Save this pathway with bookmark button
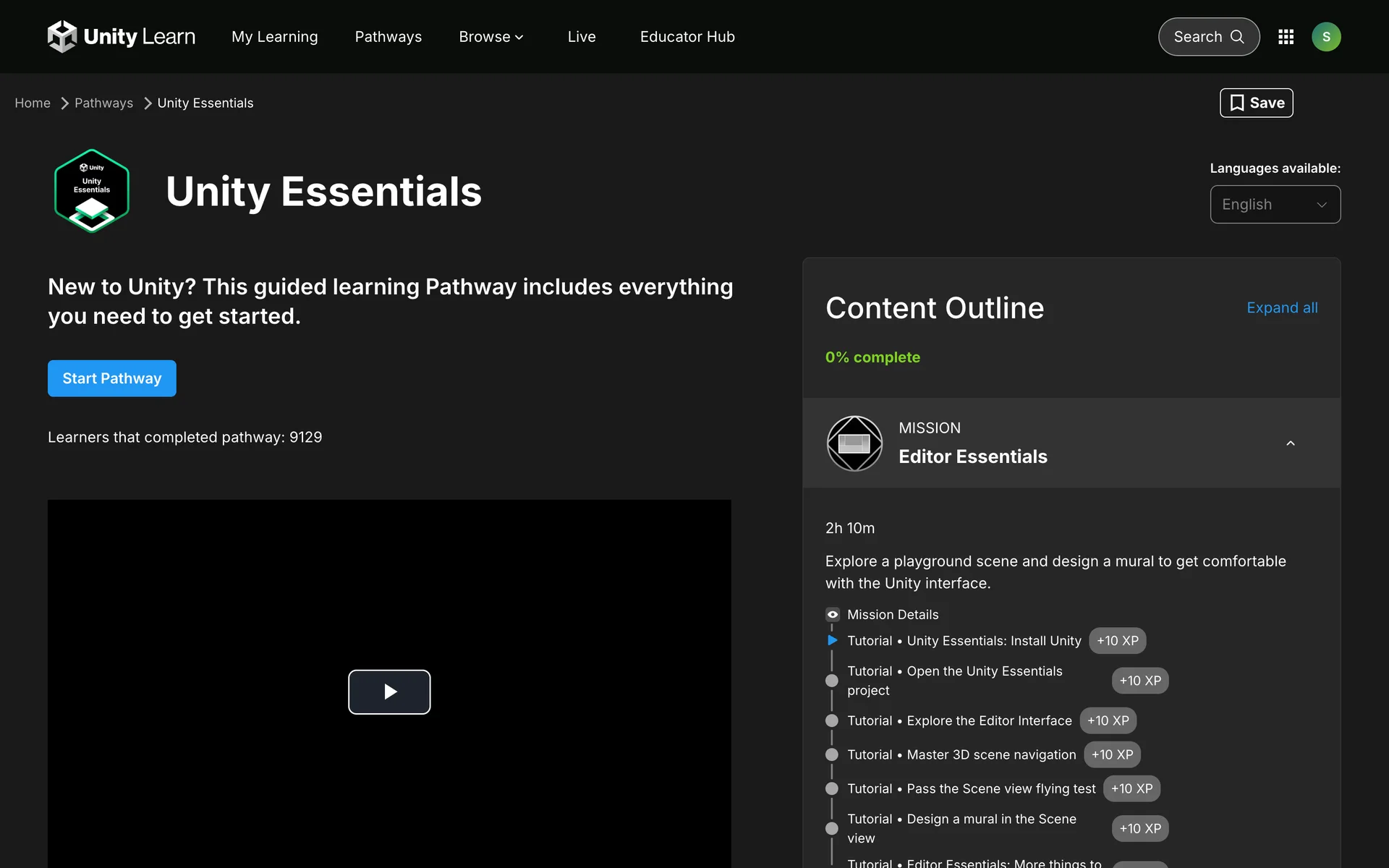 click(x=1257, y=103)
